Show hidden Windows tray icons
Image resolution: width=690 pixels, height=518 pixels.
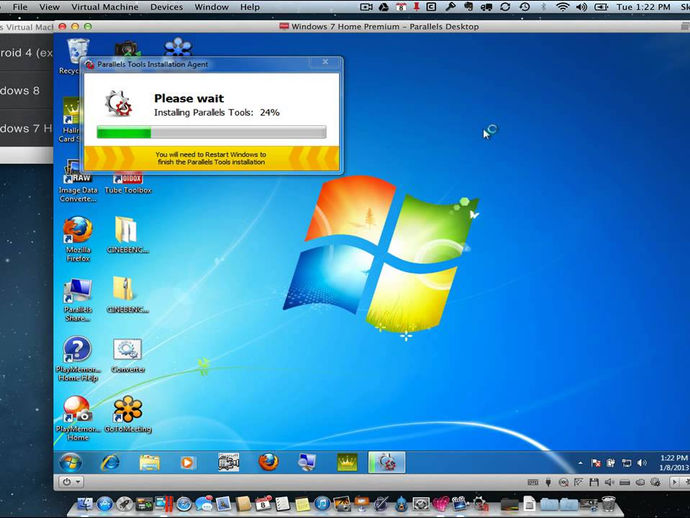(x=580, y=463)
